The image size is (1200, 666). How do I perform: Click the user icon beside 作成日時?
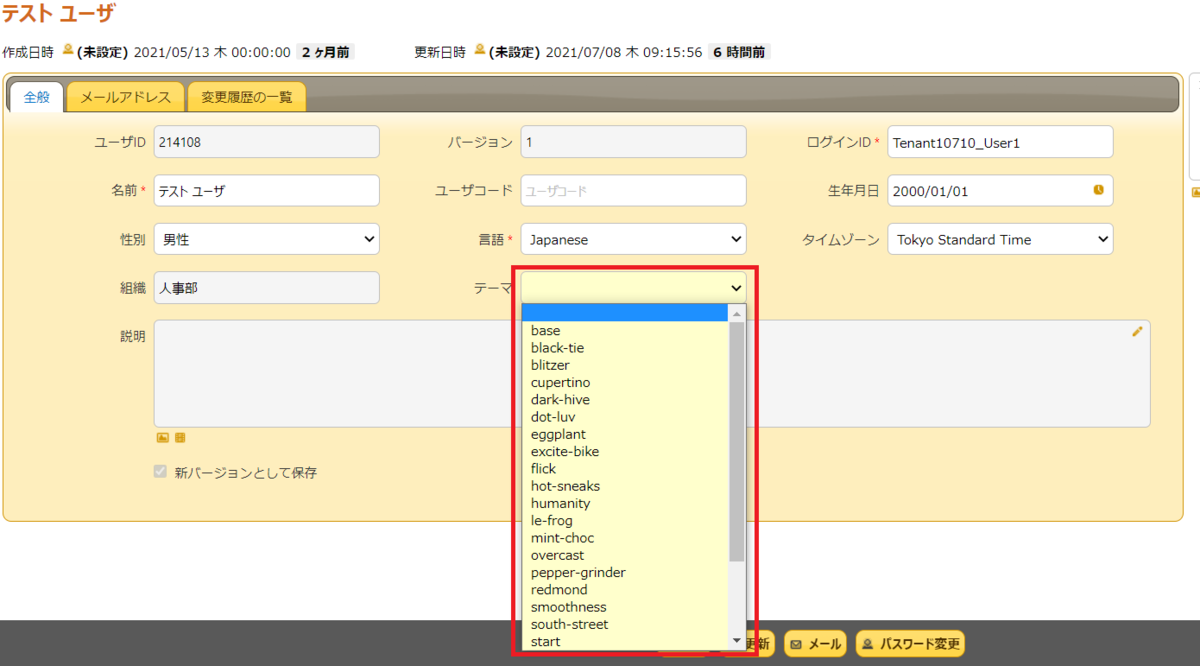click(68, 50)
